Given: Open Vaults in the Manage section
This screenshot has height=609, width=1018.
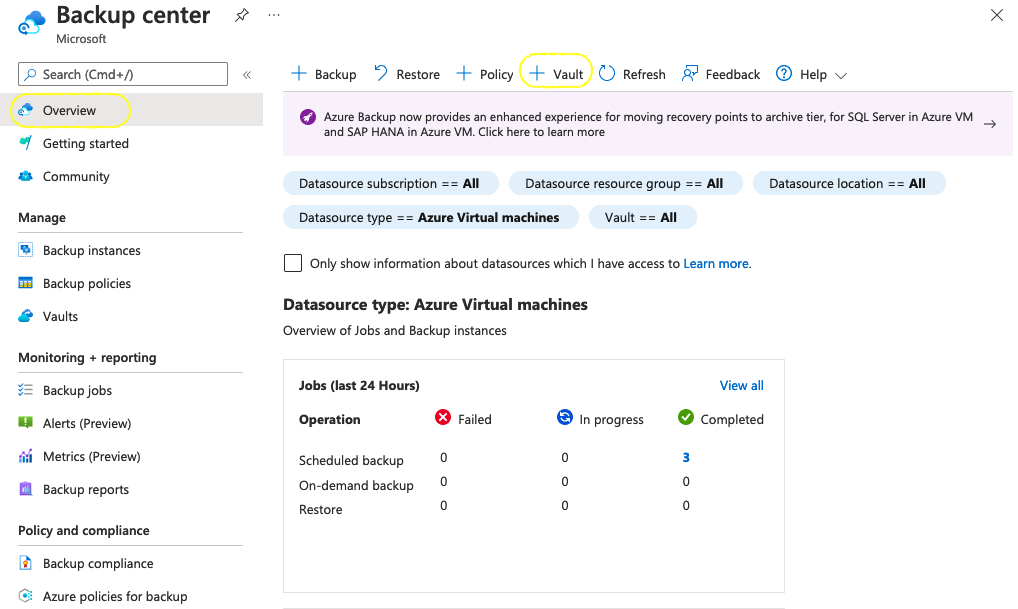Looking at the screenshot, I should click(x=60, y=317).
